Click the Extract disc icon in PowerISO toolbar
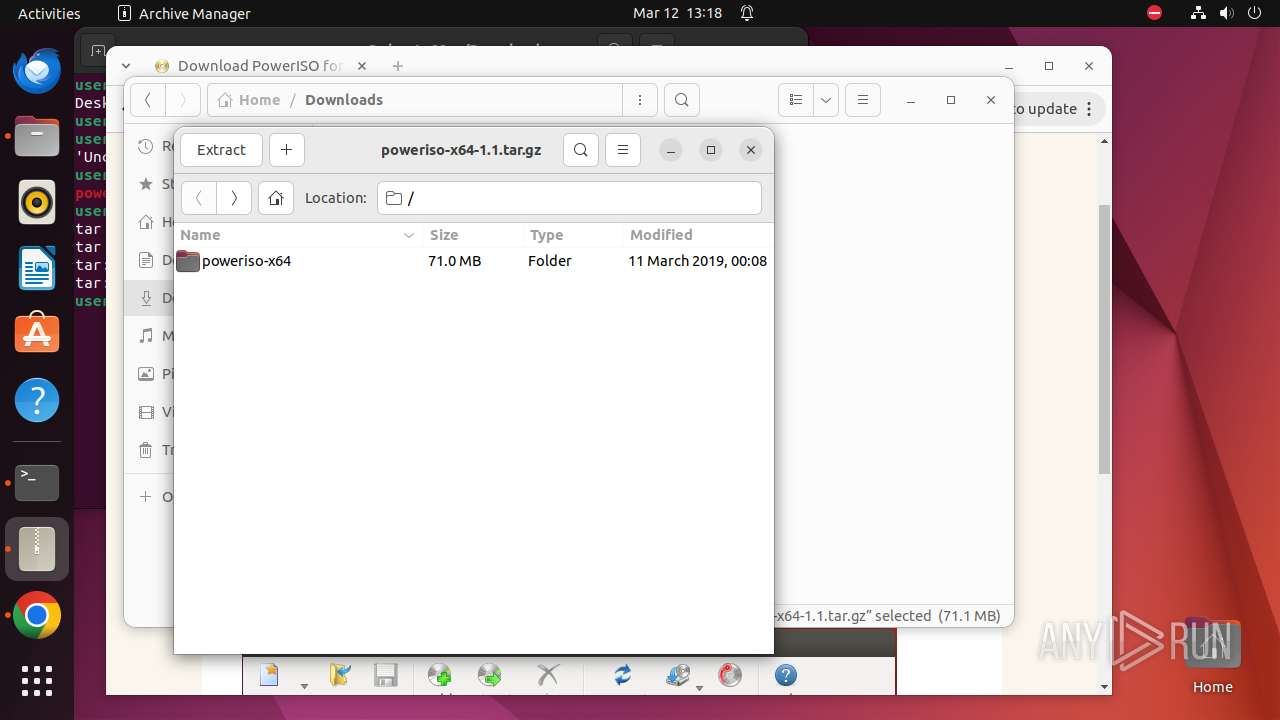 [x=490, y=675]
